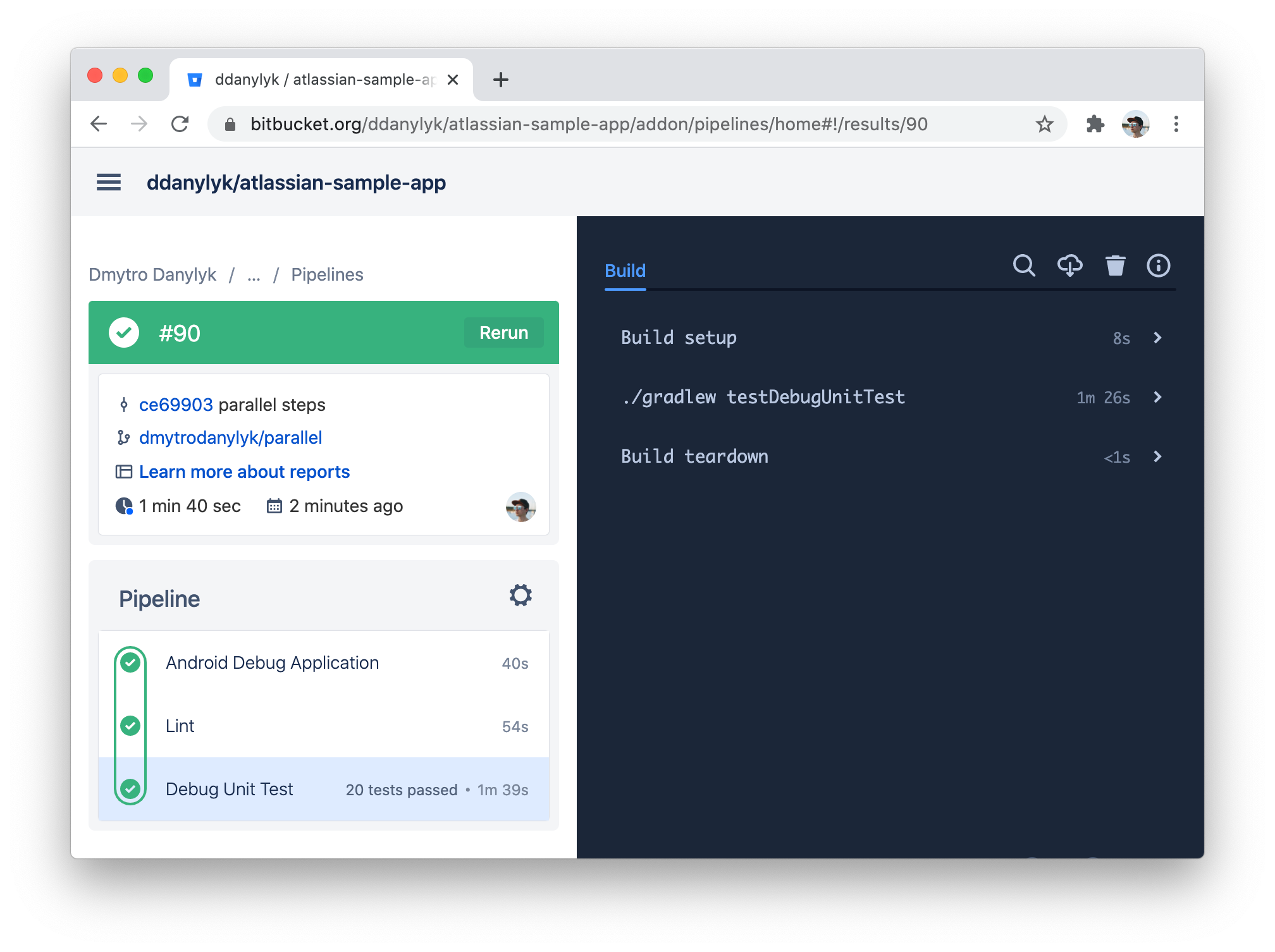Search the build log with magnifier icon
The height and width of the screenshot is (952, 1275).
click(x=1024, y=265)
